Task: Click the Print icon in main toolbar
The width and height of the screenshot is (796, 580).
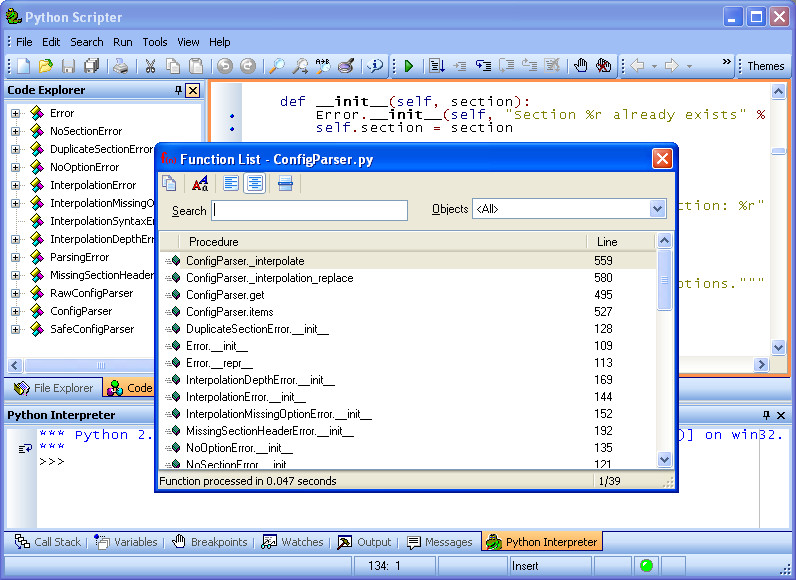Action: (120, 66)
